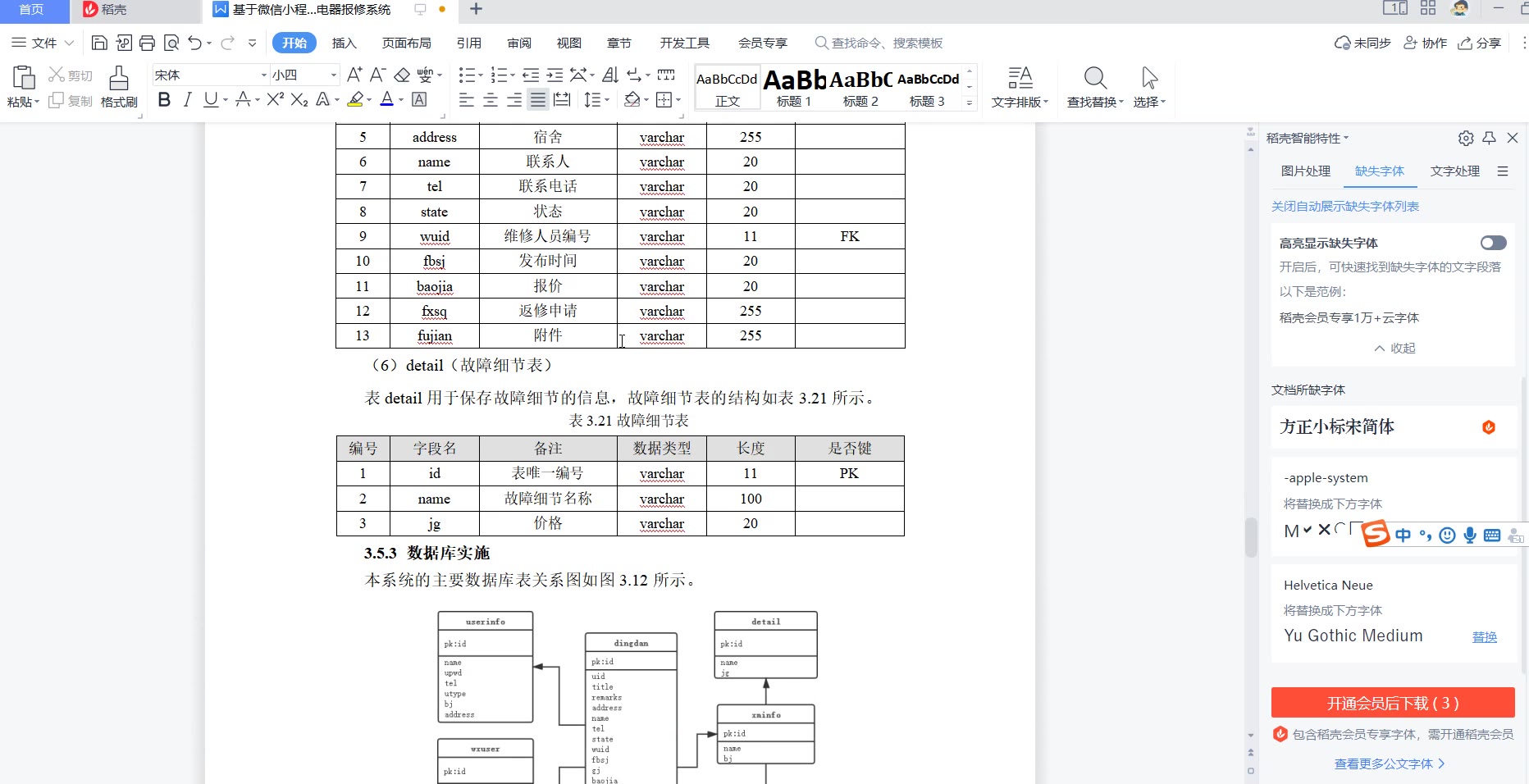Clear formatting with the eraser icon
The image size is (1529, 784).
tap(402, 75)
